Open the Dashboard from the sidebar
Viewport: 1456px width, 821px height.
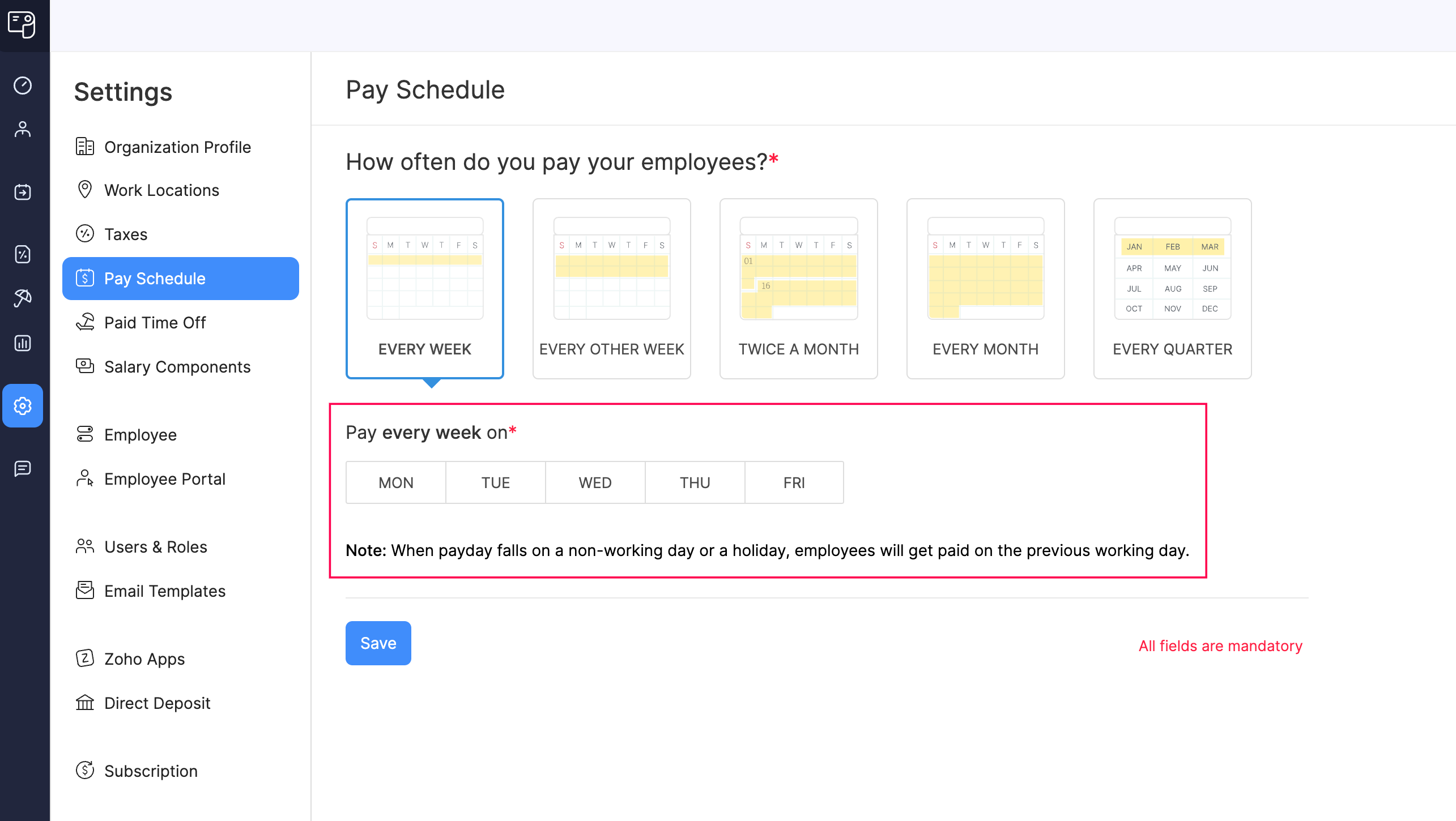23,85
